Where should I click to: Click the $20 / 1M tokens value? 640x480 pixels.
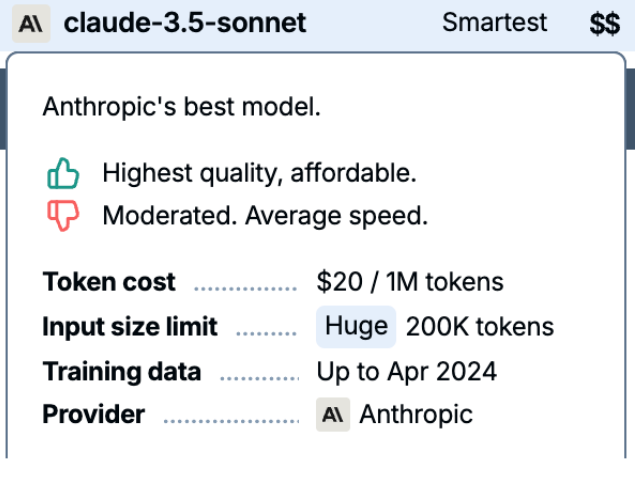click(x=410, y=282)
